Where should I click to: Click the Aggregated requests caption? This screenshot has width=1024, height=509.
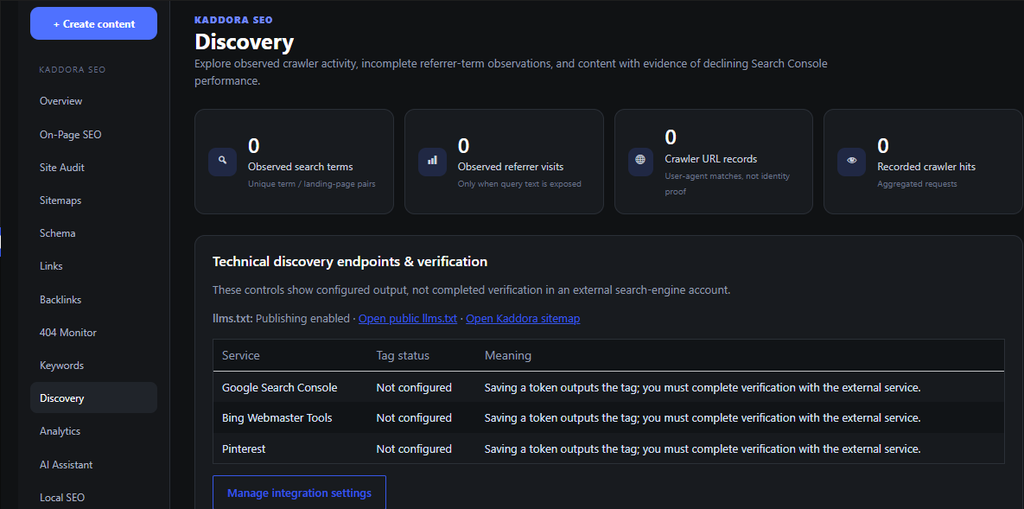917,184
